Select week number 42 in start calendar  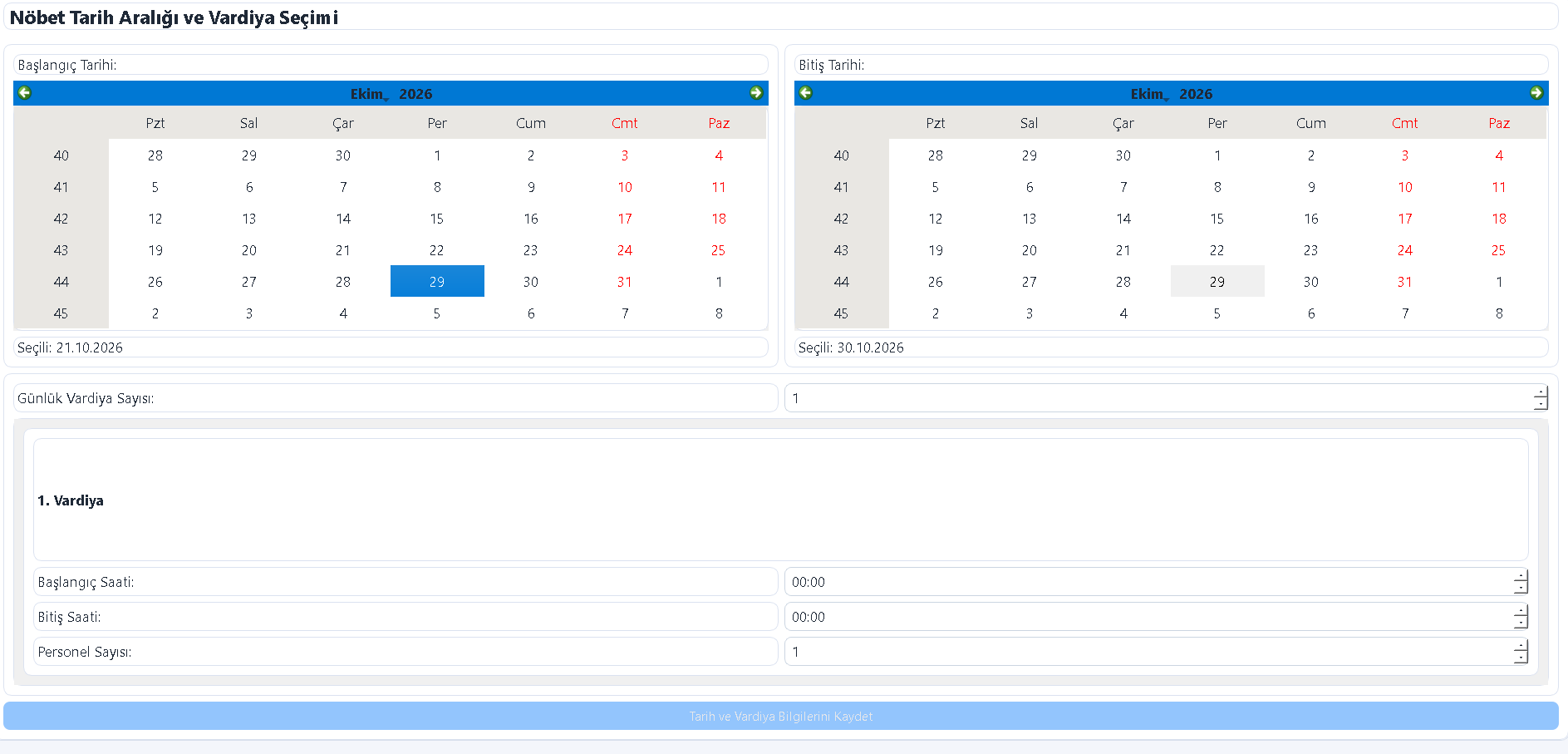click(61, 219)
